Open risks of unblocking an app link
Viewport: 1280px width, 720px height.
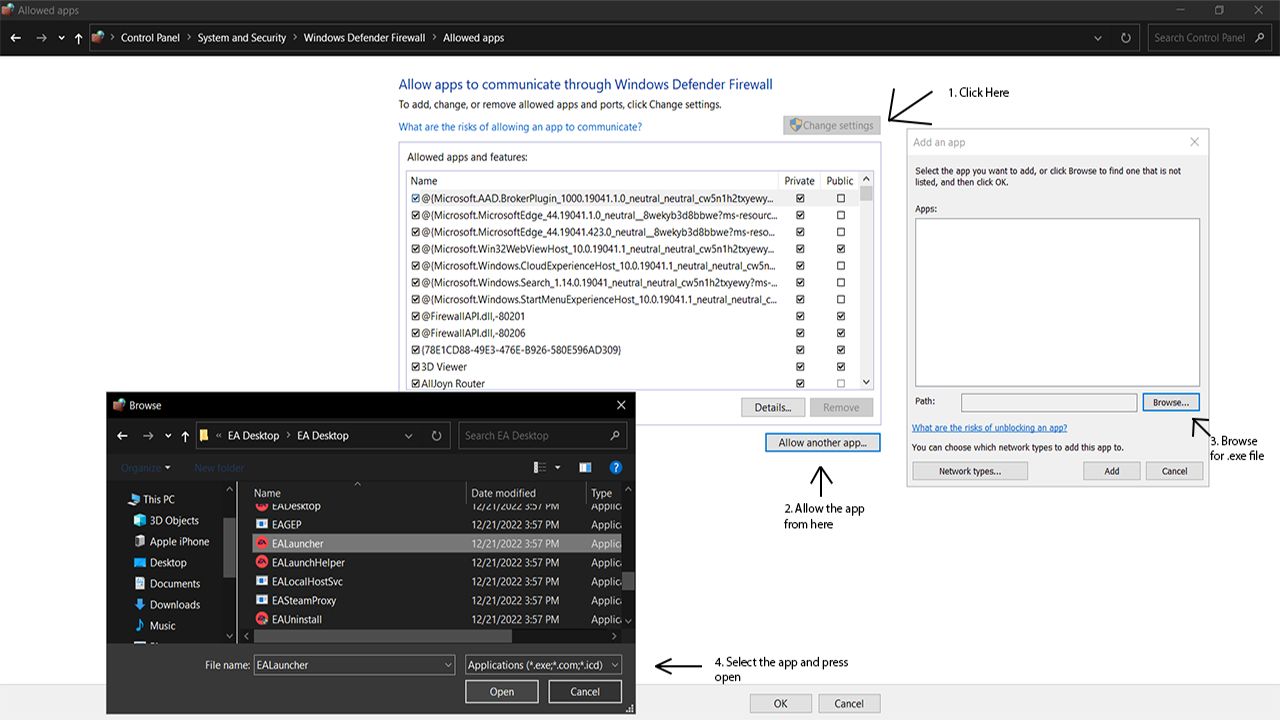point(989,428)
